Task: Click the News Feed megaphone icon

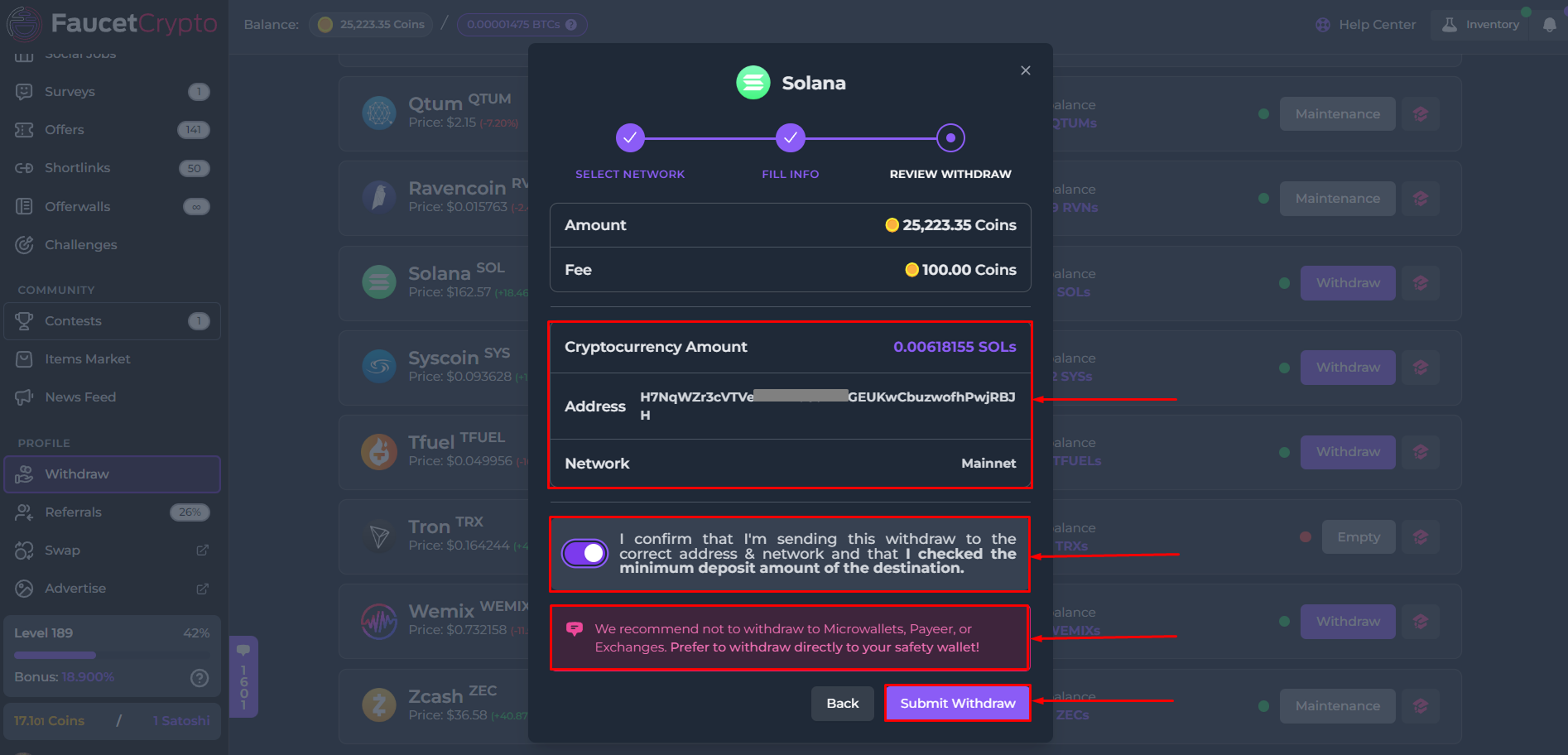Action: [24, 397]
